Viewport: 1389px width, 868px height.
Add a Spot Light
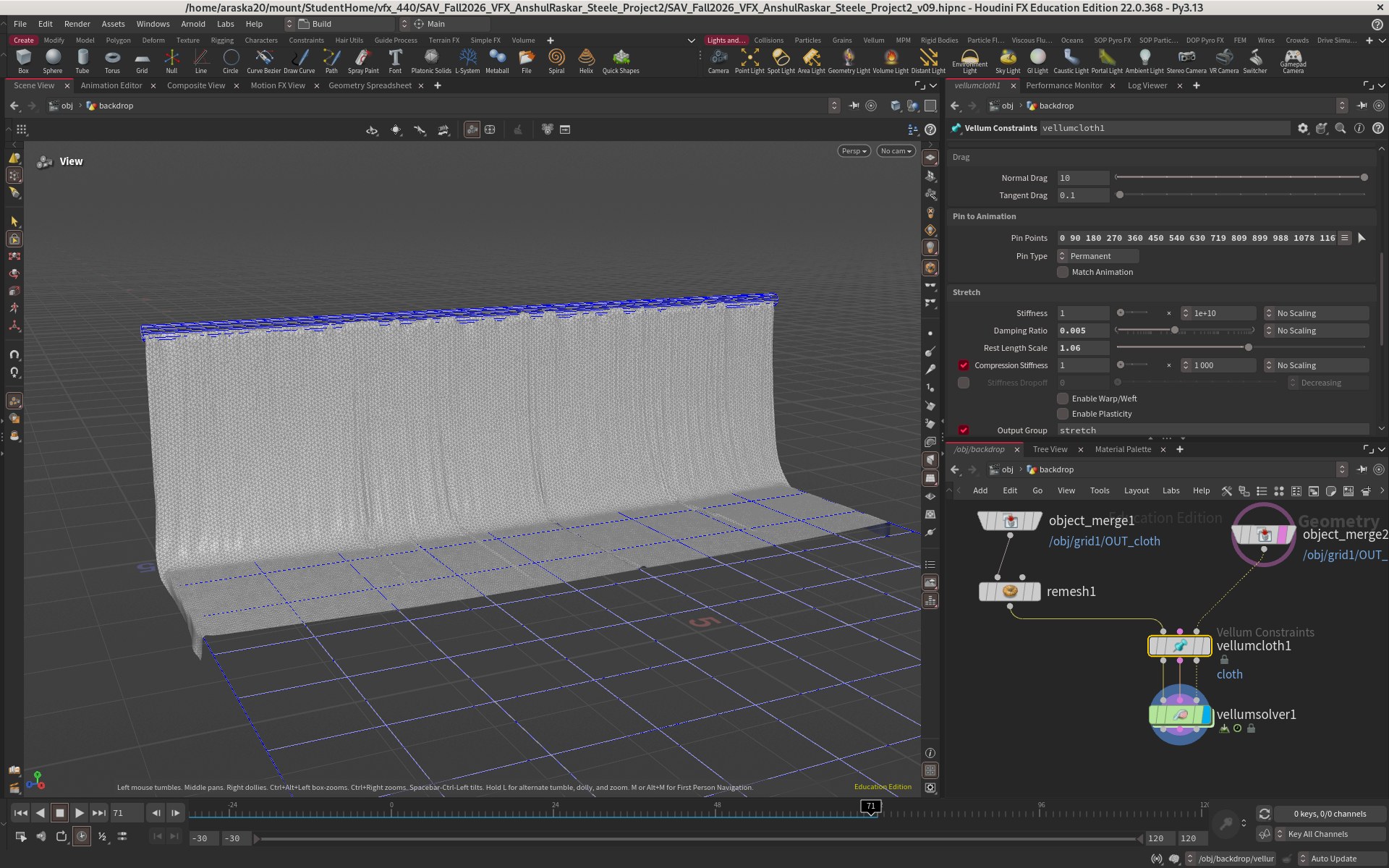pos(781,61)
